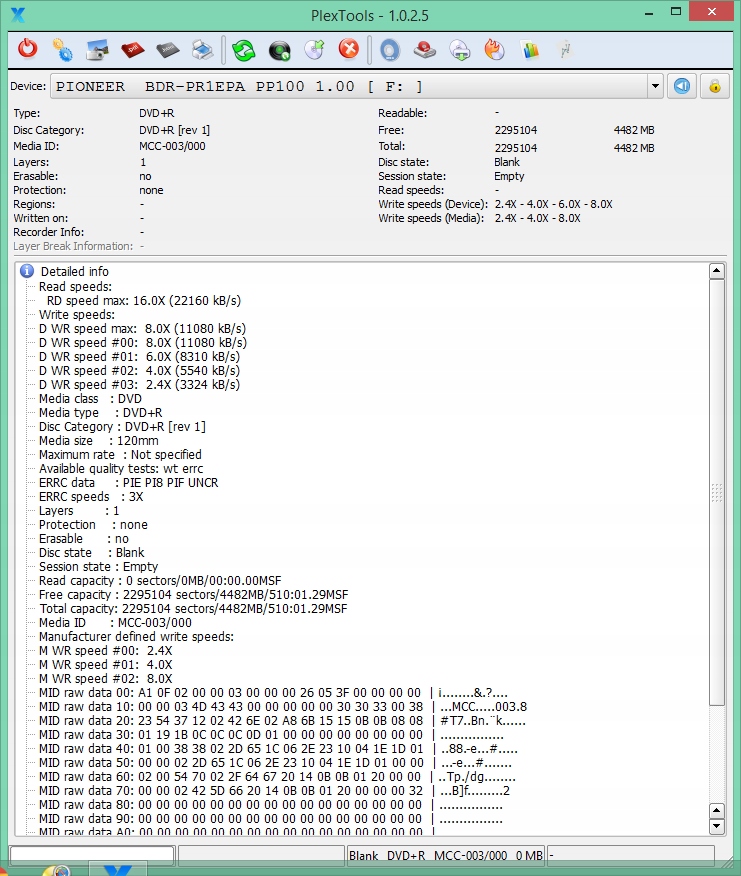Click the blue disc icon in toolbar
Screen dimensions: 741x876
coord(389,48)
